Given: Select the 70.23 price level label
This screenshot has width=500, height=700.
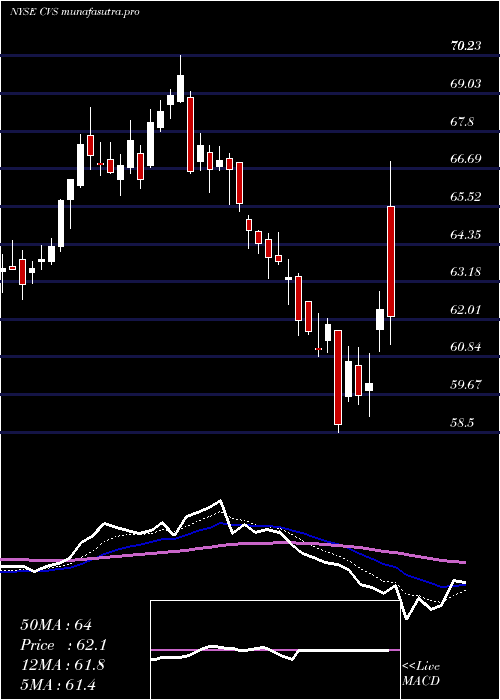Looking at the screenshot, I should 466,46.
